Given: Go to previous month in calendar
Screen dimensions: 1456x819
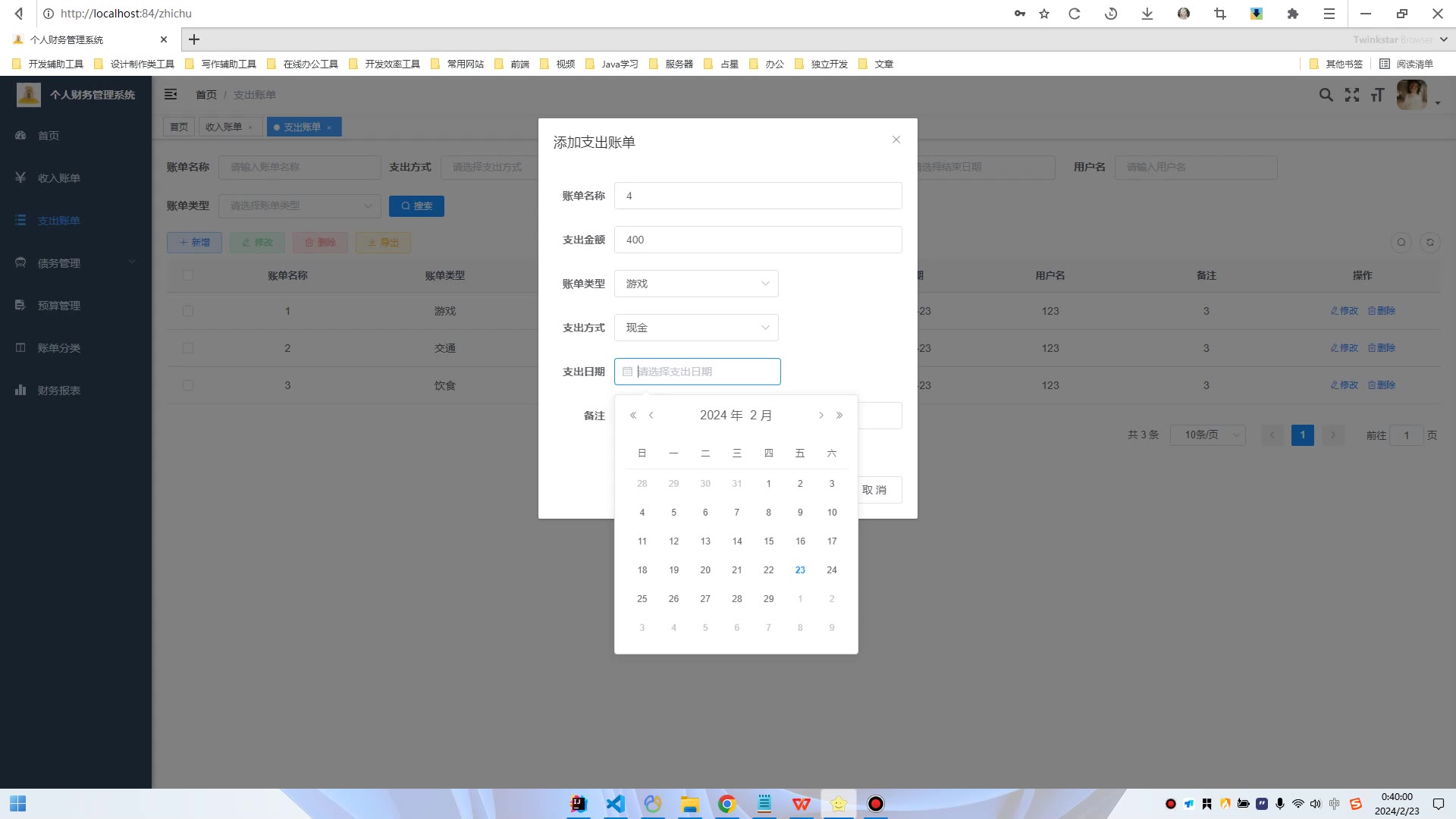Looking at the screenshot, I should [651, 416].
